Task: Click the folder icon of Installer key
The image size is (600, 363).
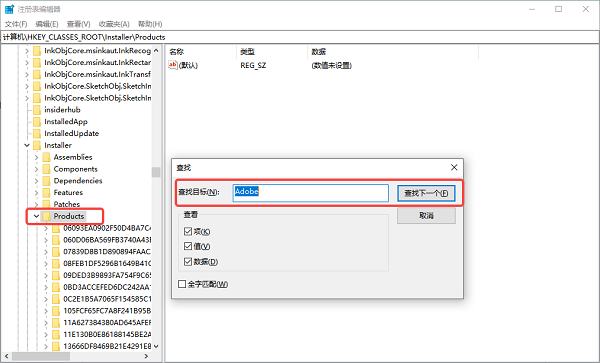Action: [37, 146]
